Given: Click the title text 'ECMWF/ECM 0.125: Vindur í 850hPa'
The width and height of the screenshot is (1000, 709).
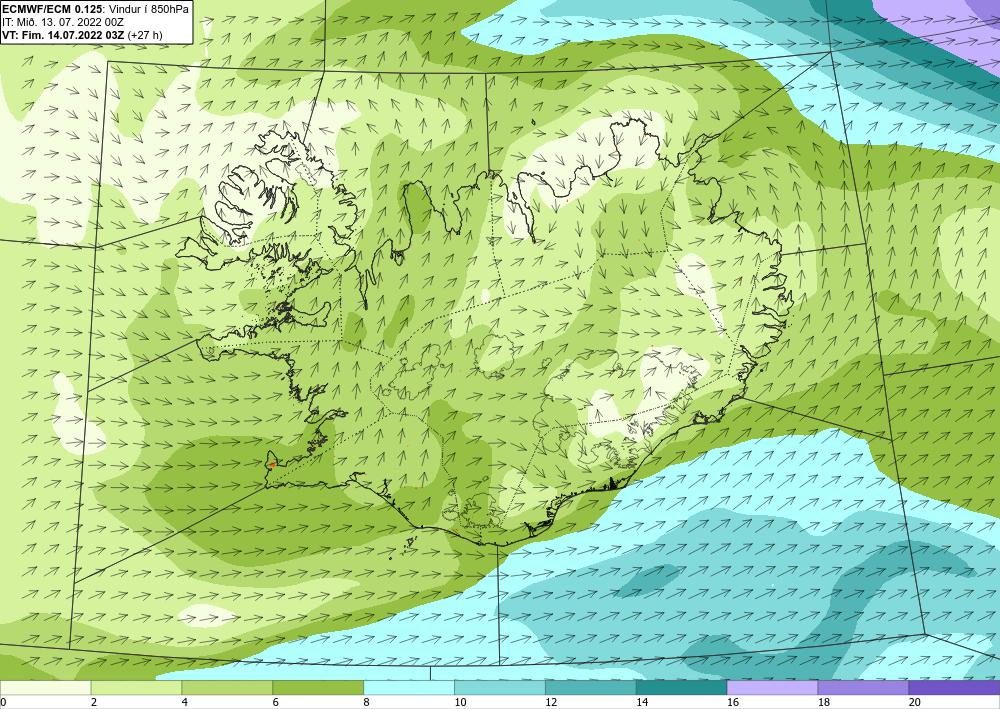Looking at the screenshot, I should (x=96, y=10).
